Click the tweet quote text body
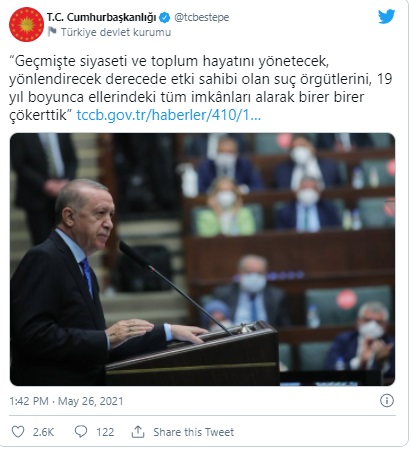This screenshot has width=411, height=449. pos(200,88)
